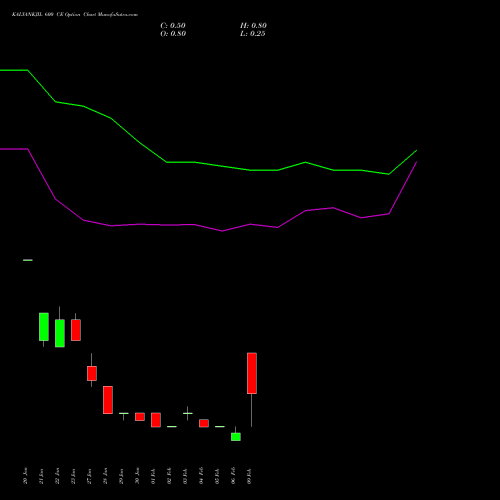Click the '06 Feb' date axis label

coord(233,476)
